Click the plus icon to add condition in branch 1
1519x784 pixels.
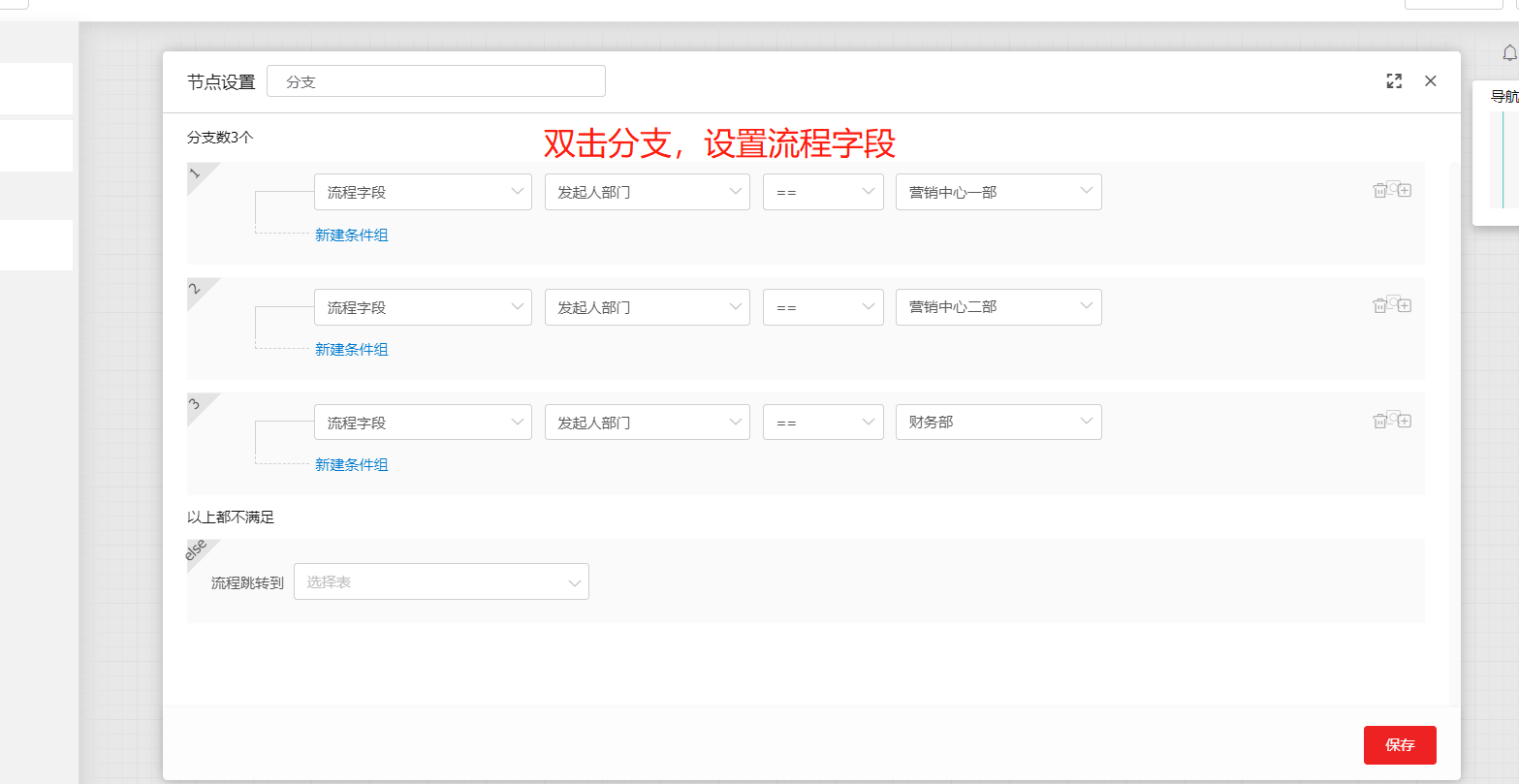[1405, 190]
